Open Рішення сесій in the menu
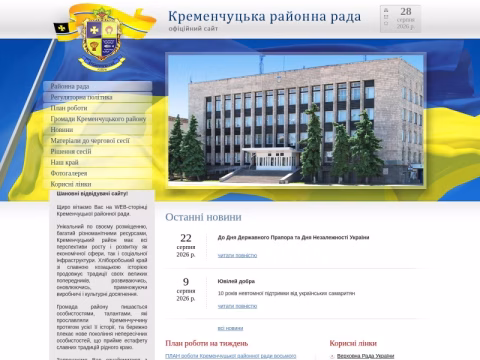 (98, 151)
